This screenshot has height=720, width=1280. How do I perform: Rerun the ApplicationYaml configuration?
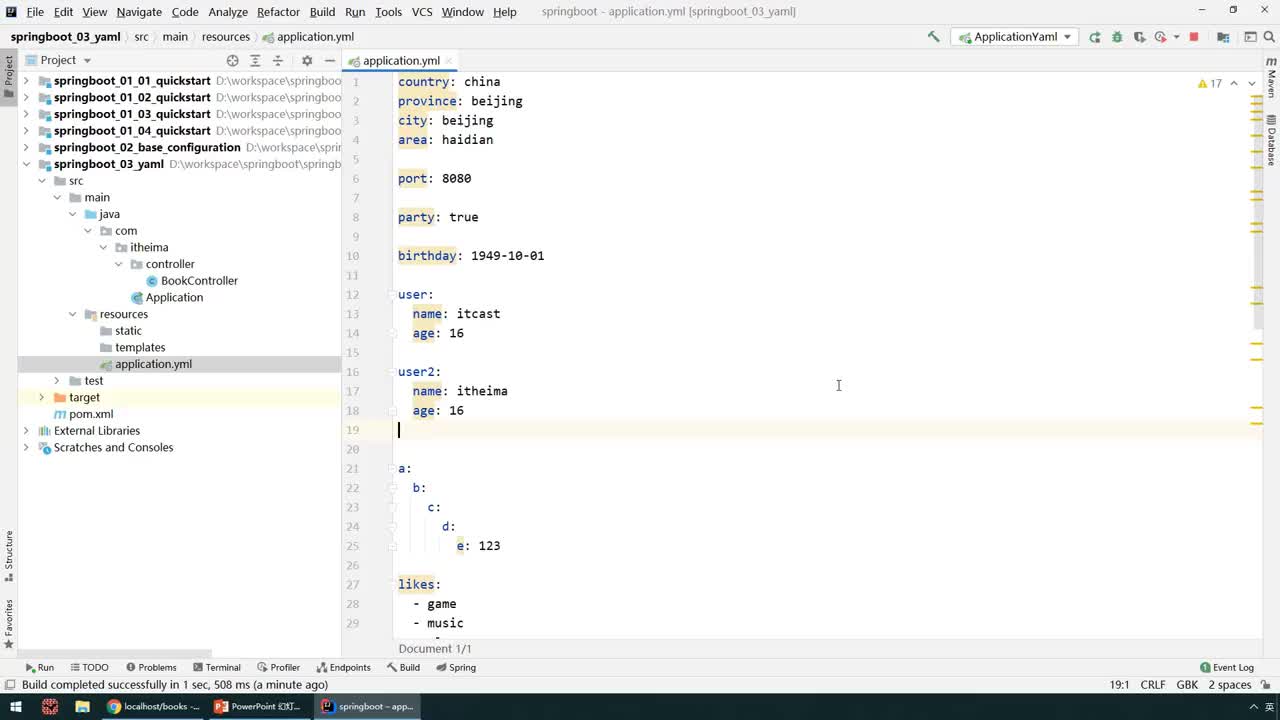click(1095, 37)
